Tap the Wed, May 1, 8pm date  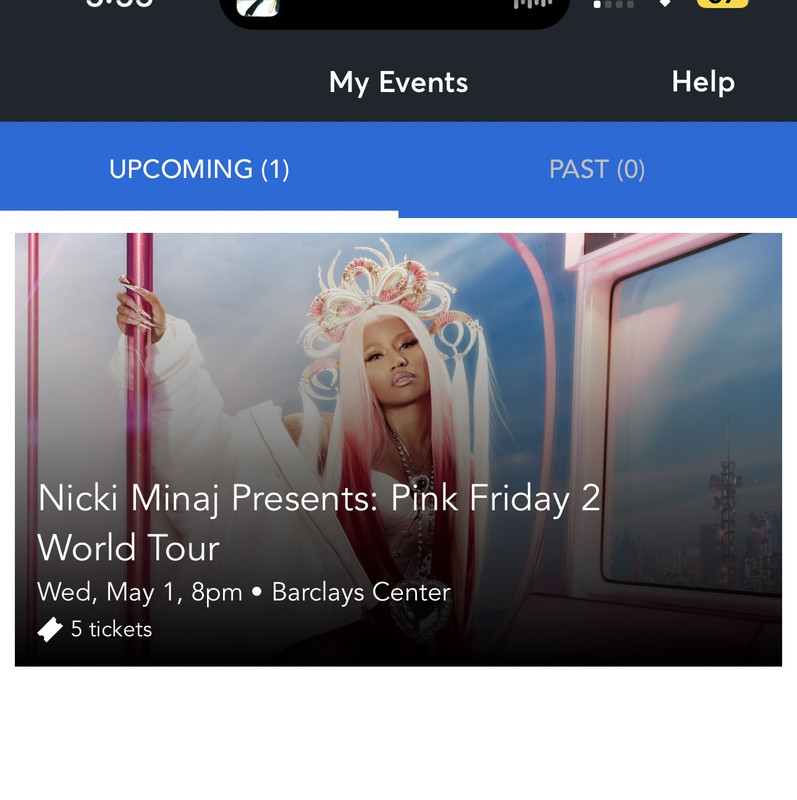click(x=140, y=593)
